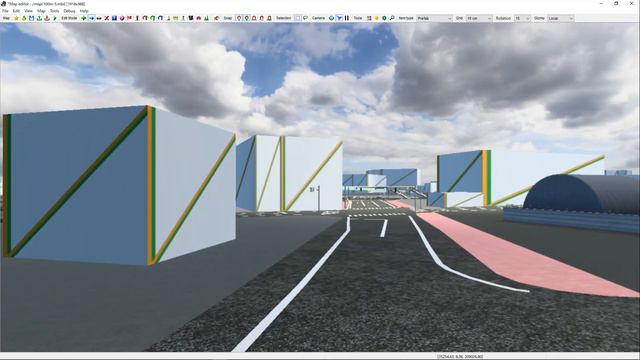
Task: Click the red X delete icon
Action: (x=107, y=18)
